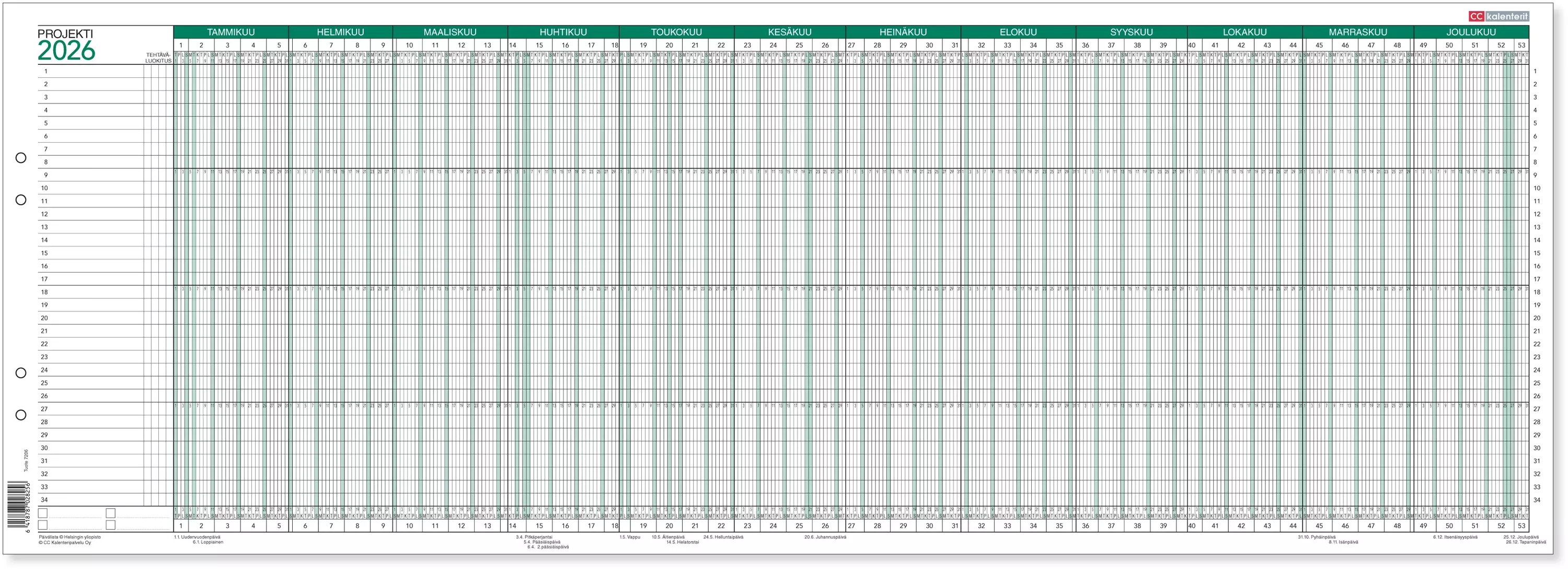Tick the upper-right legend checkbox

pyautogui.click(x=110, y=513)
